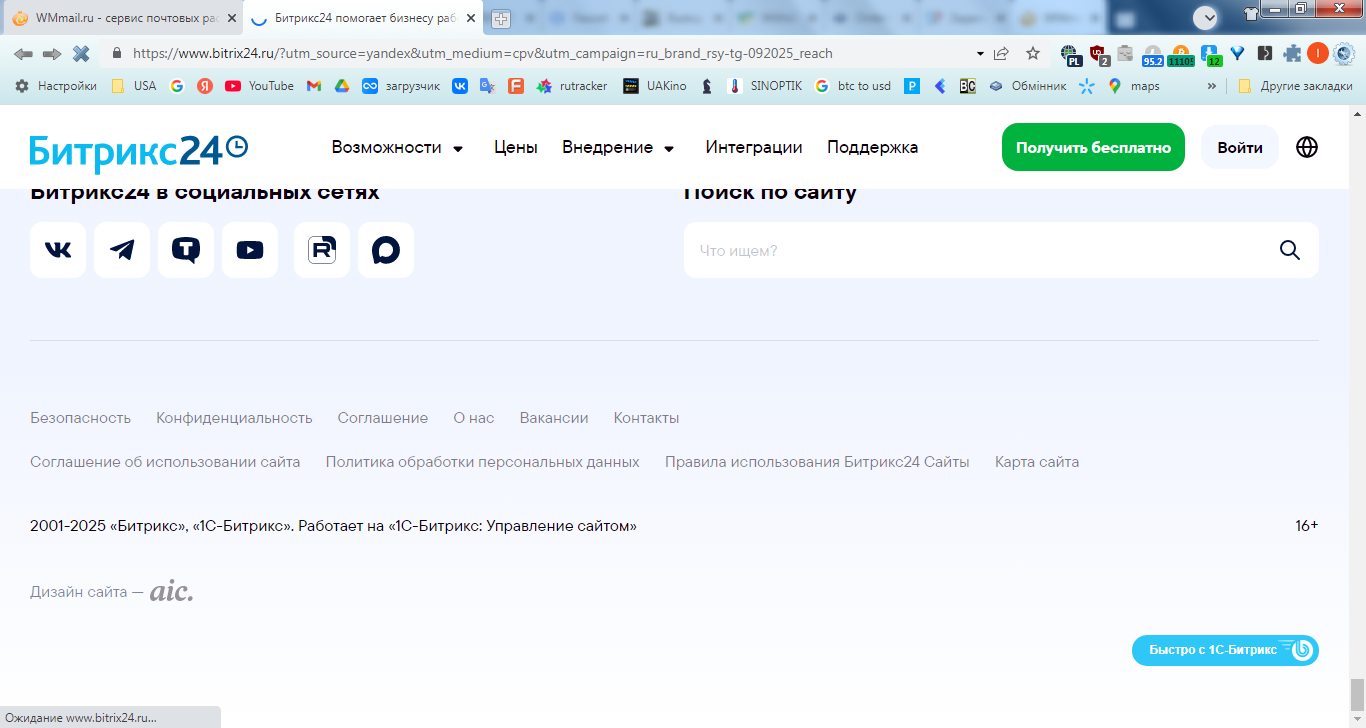This screenshot has height=728, width=1366.
Task: Open a new browser tab
Action: pos(501,19)
